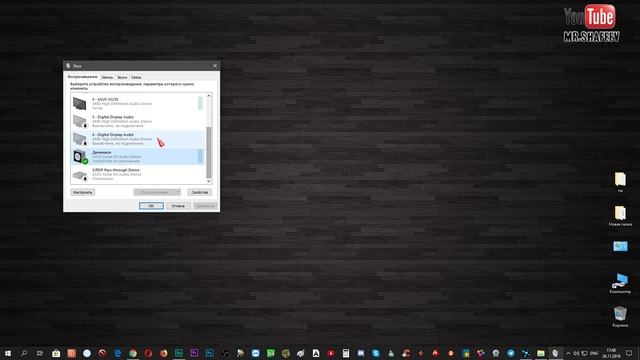The width and height of the screenshot is (640, 360).
Task: Open taskbar Search magnifier
Action: point(24,353)
